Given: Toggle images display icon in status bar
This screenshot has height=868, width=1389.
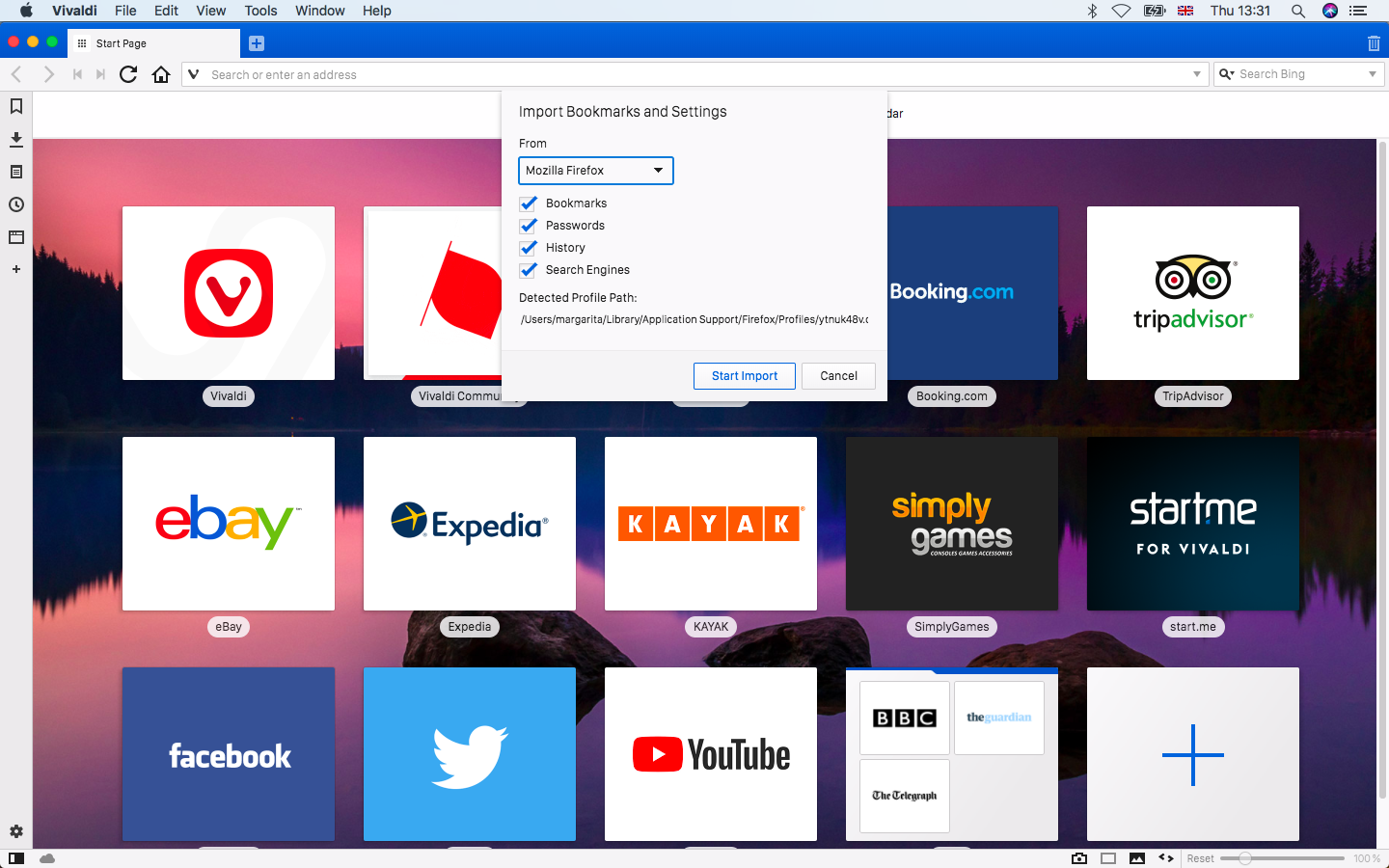Looking at the screenshot, I should click(x=1137, y=858).
